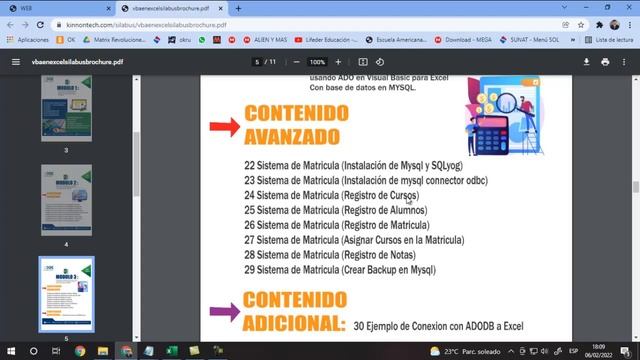Open Windows Start menu
The image size is (640, 360).
(11, 351)
